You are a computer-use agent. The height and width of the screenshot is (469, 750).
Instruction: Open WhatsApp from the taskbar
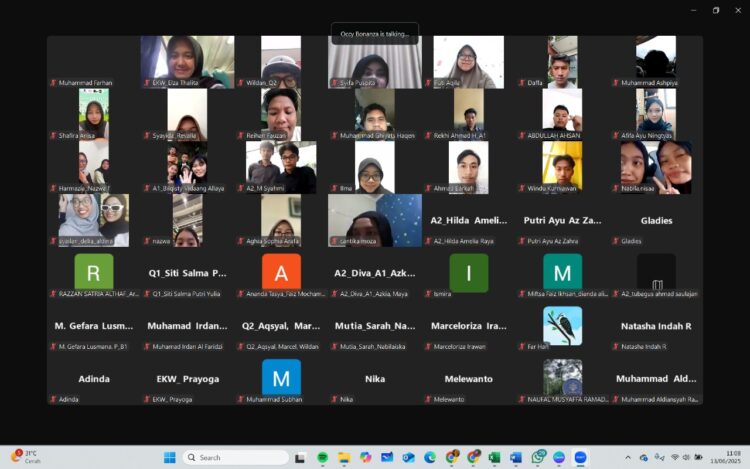[538, 457]
